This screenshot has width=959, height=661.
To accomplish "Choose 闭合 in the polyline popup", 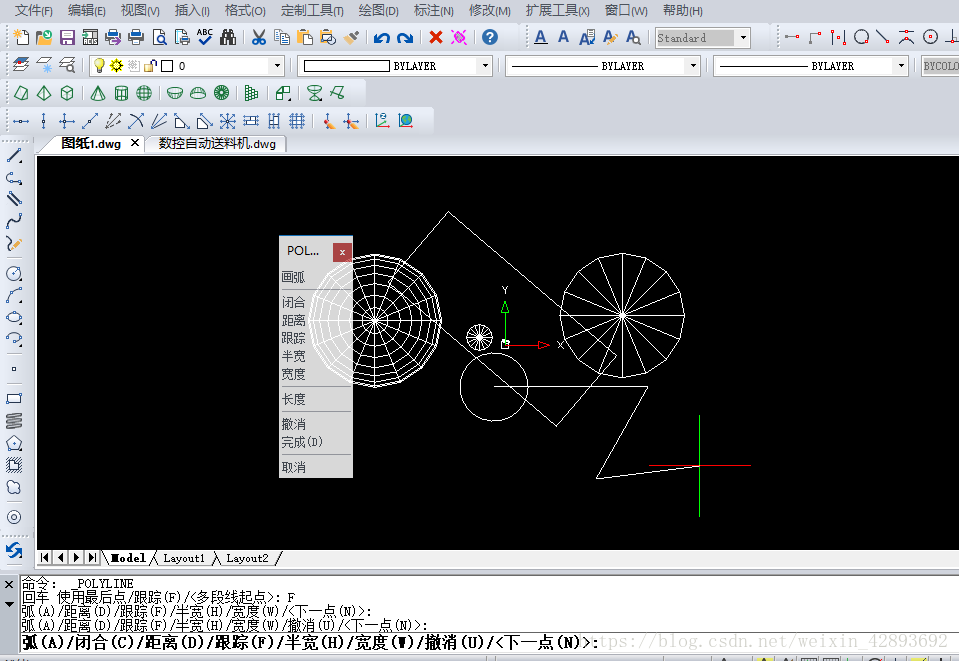I will (293, 302).
